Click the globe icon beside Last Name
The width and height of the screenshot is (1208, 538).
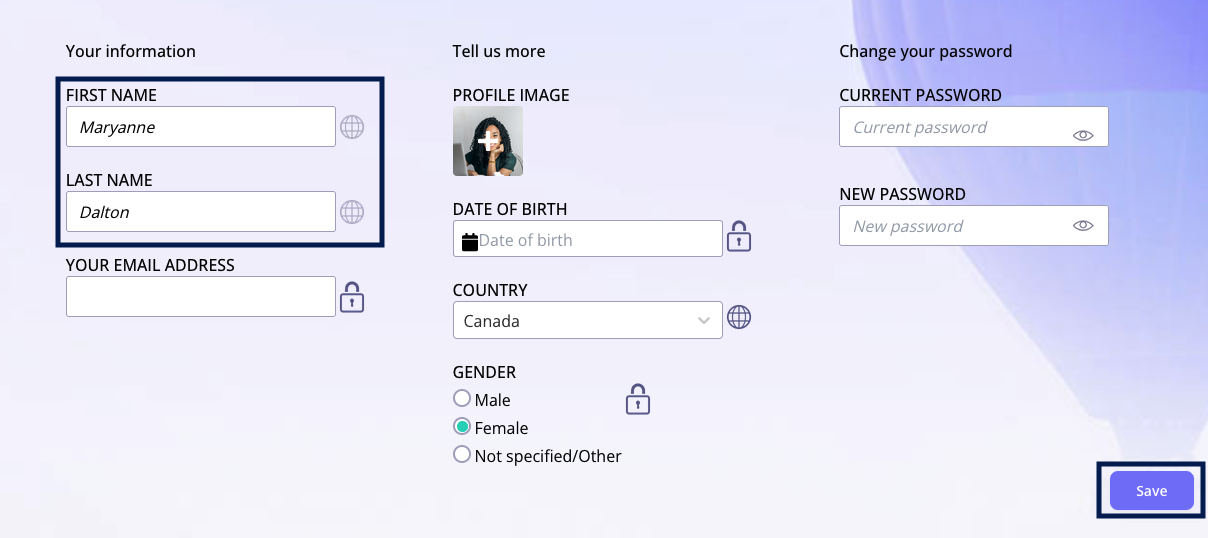click(x=352, y=212)
